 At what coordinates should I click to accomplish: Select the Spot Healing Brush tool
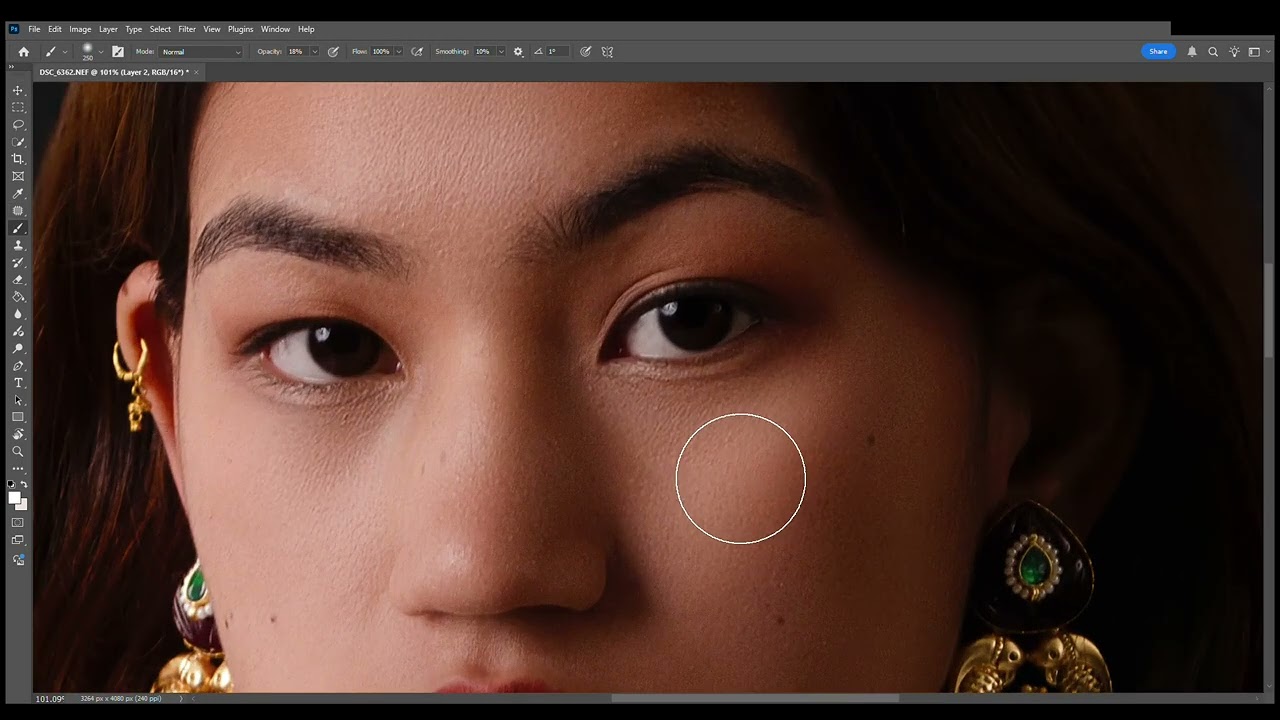pos(18,211)
